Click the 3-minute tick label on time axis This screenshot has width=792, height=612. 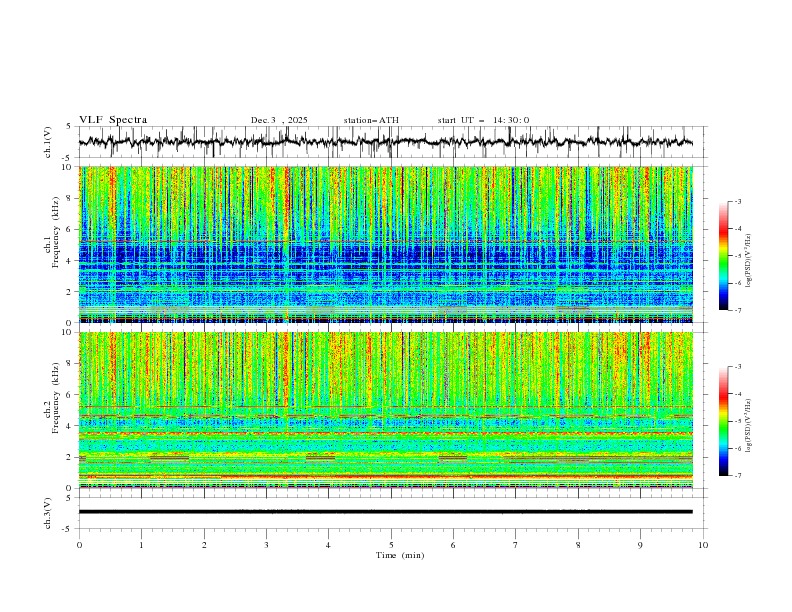(x=266, y=544)
